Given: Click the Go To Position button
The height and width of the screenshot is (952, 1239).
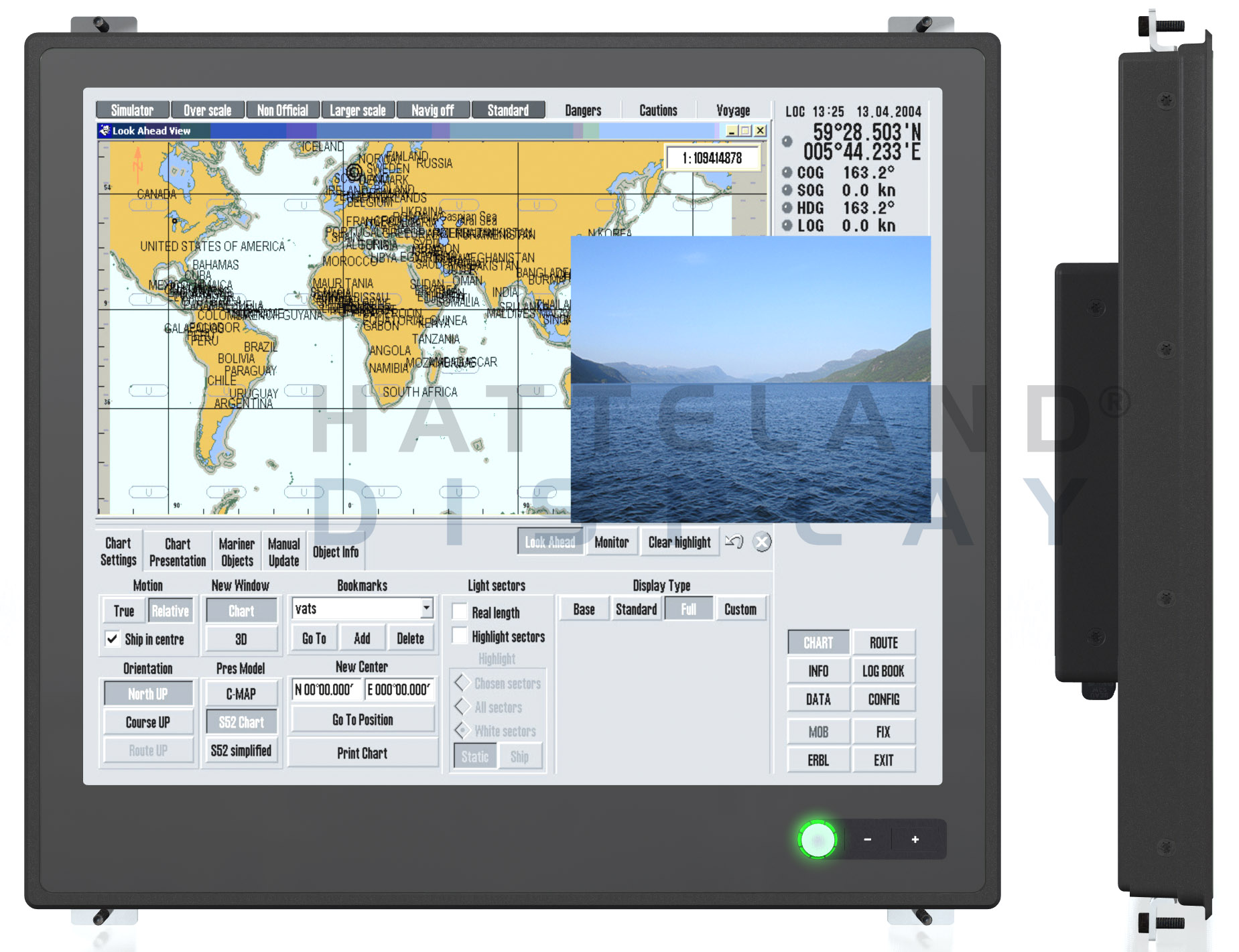Looking at the screenshot, I should pyautogui.click(x=363, y=720).
